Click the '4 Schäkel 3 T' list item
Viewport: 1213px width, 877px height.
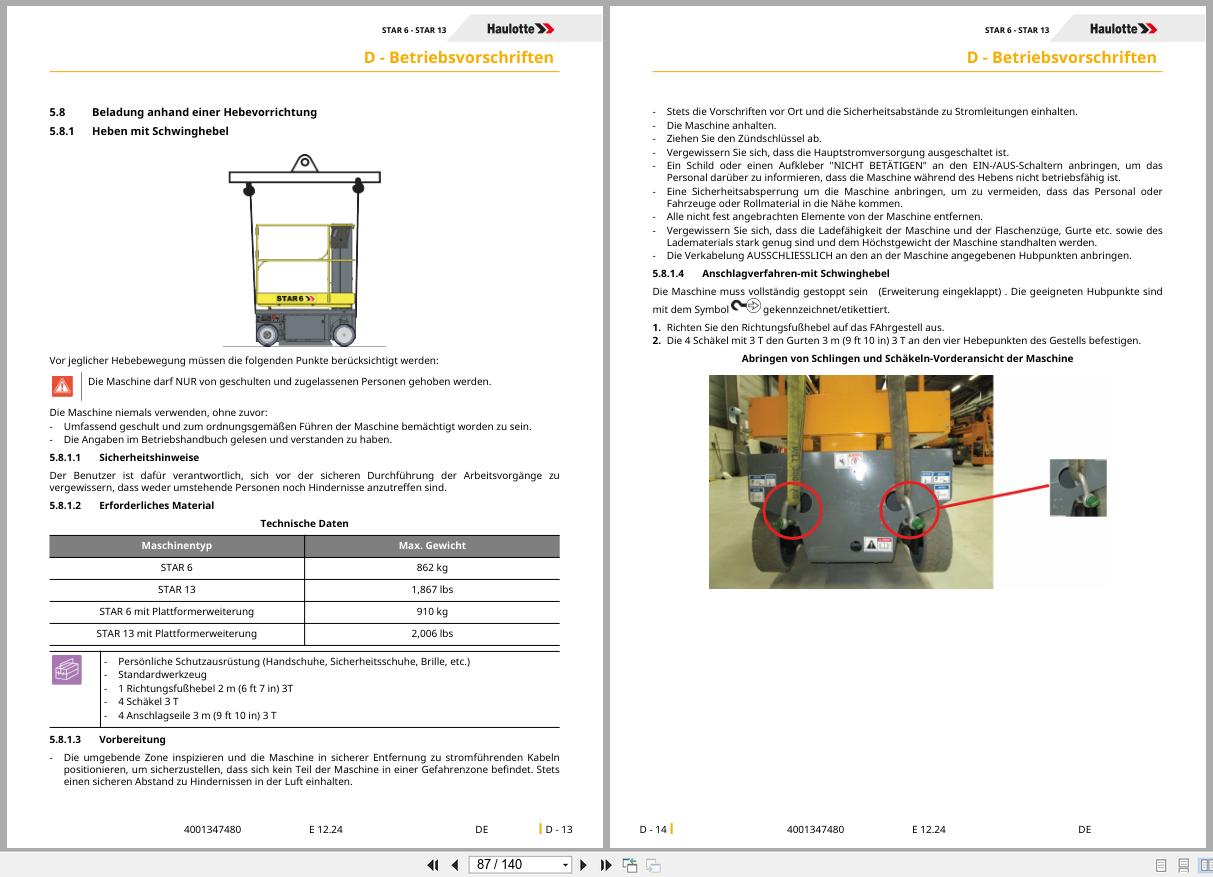pyautogui.click(x=148, y=702)
